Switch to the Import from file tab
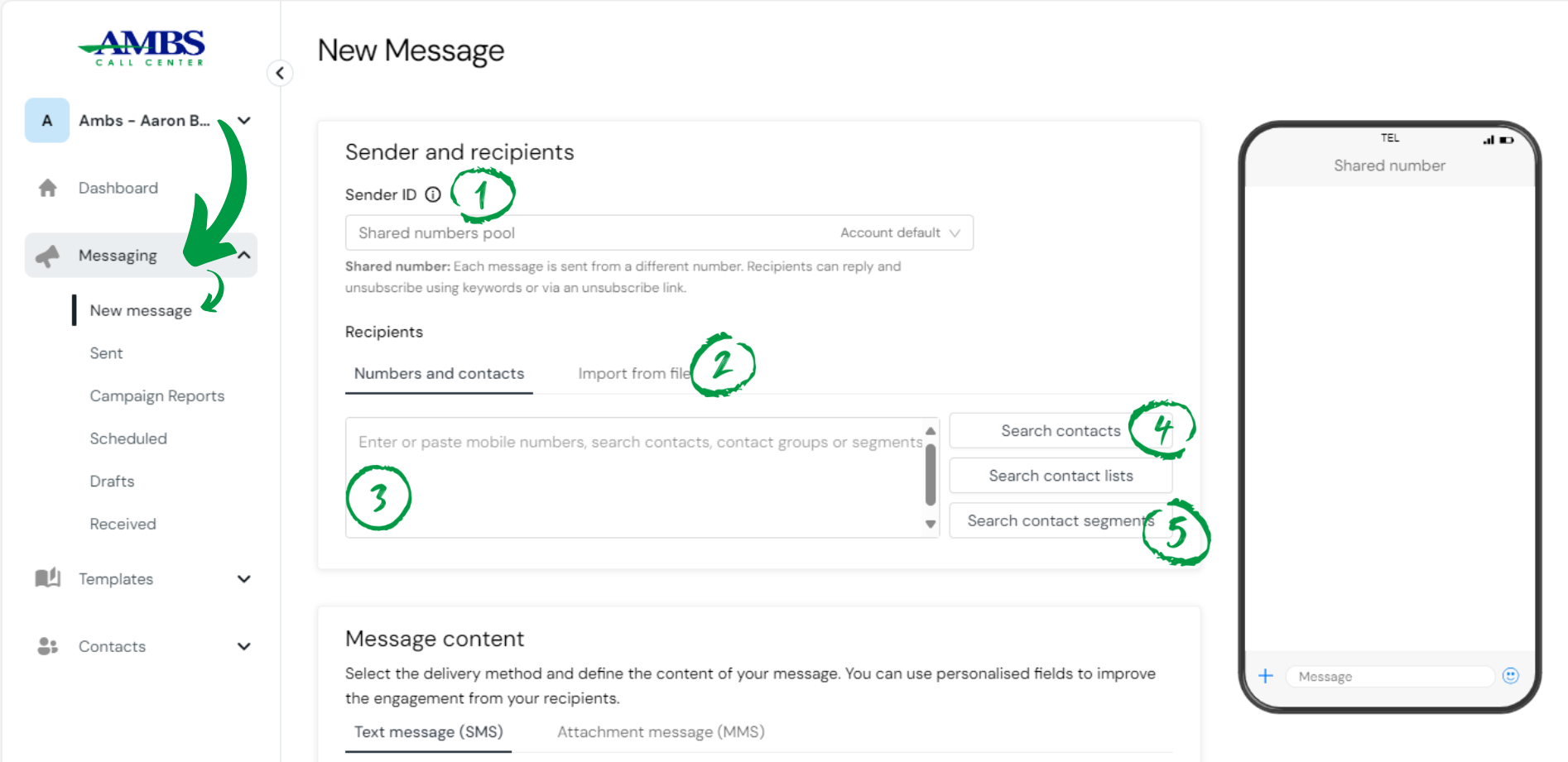This screenshot has width=1568, height=762. (634, 374)
